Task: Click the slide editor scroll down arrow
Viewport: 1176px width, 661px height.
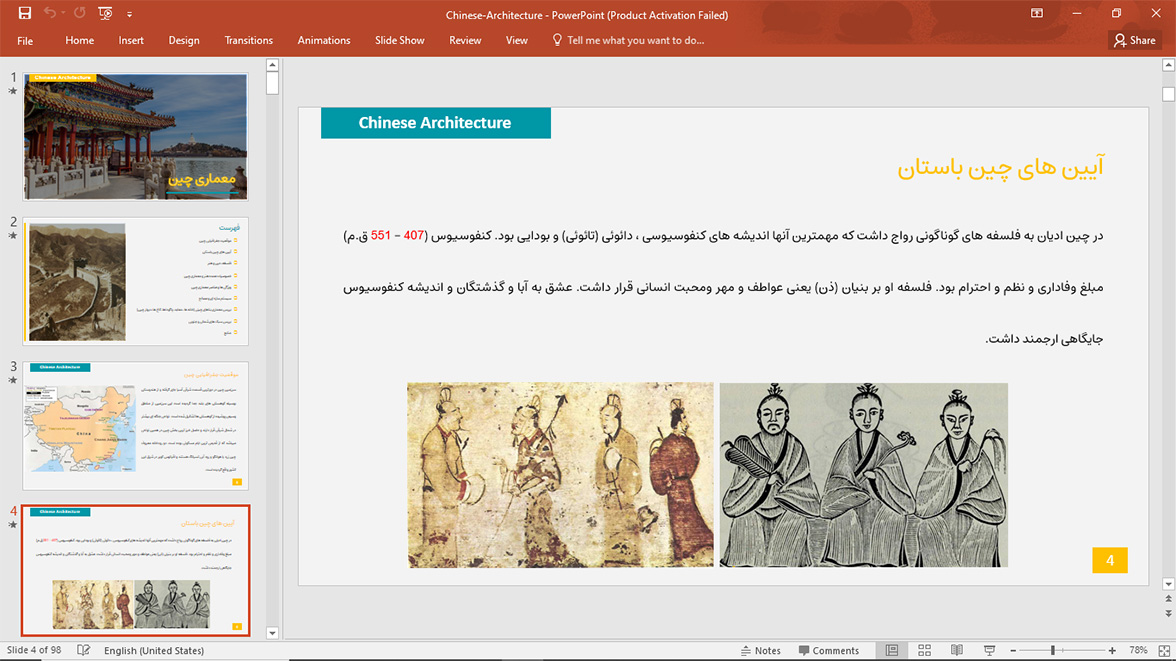Action: pos(1168,584)
